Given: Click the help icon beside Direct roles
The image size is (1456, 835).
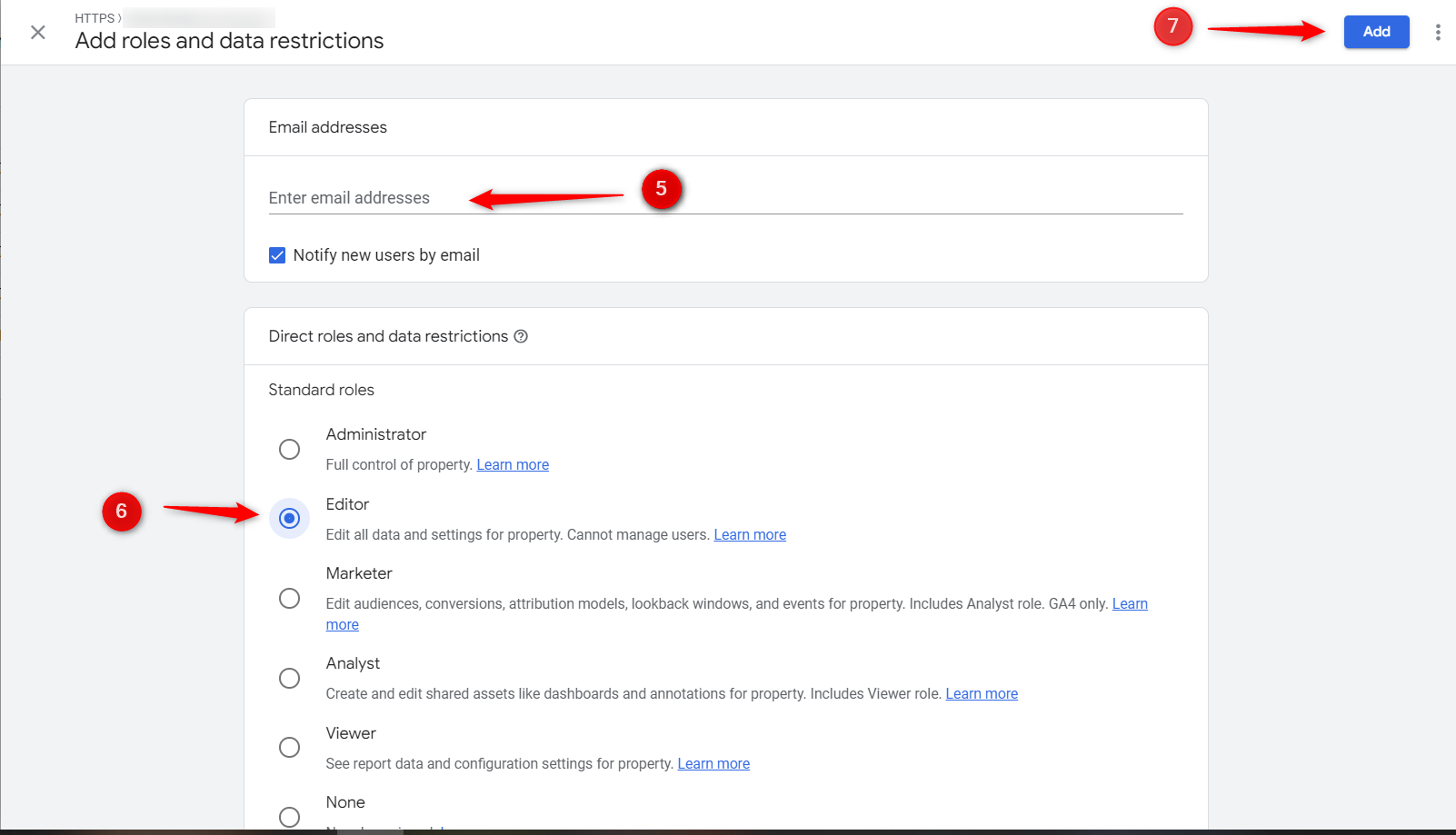Looking at the screenshot, I should 521,336.
